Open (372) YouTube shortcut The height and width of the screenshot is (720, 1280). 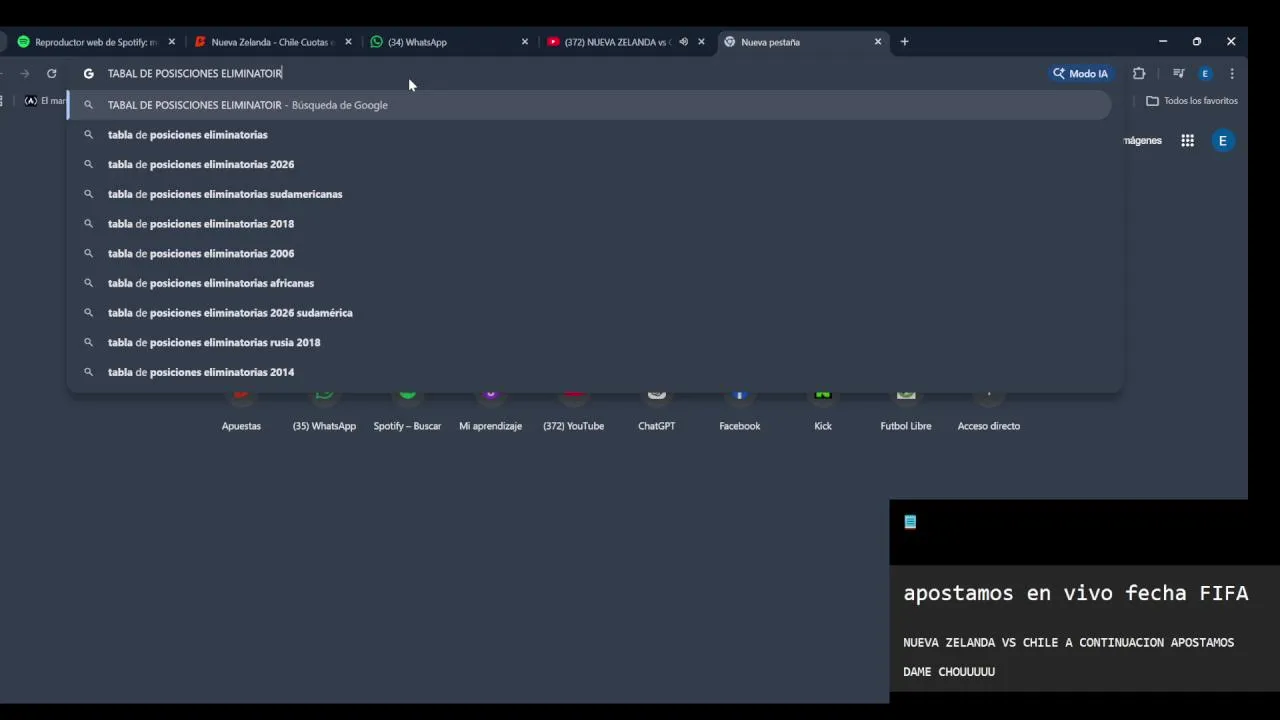(x=573, y=411)
